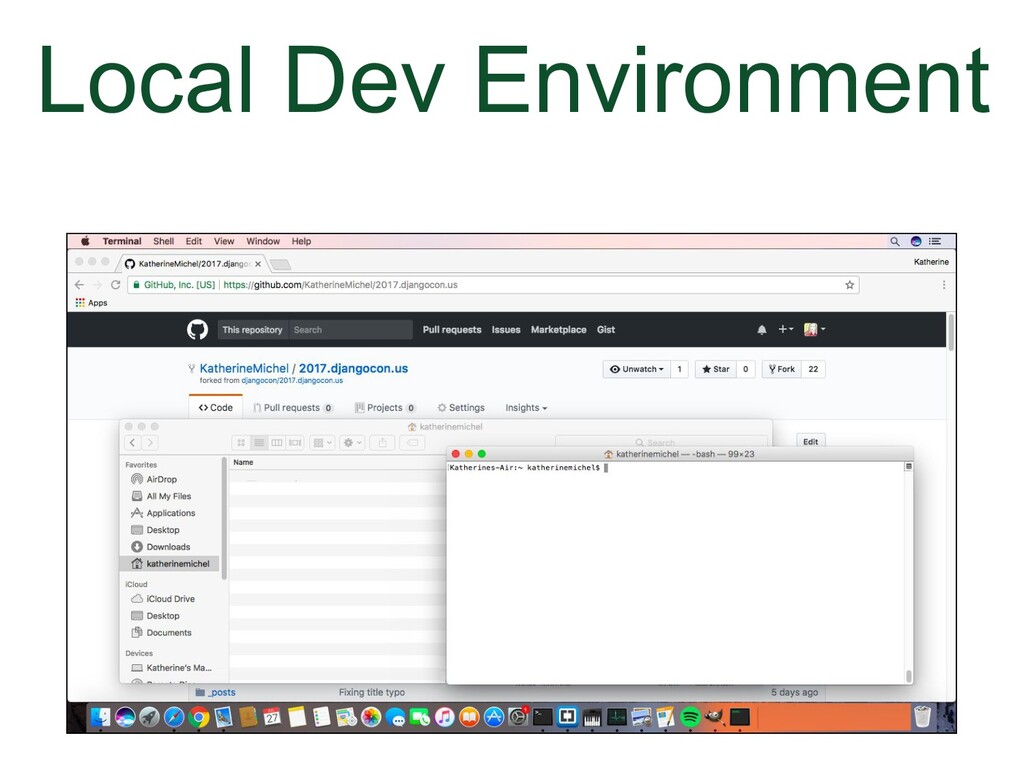Open Spotlight search in menu bar

click(x=895, y=241)
